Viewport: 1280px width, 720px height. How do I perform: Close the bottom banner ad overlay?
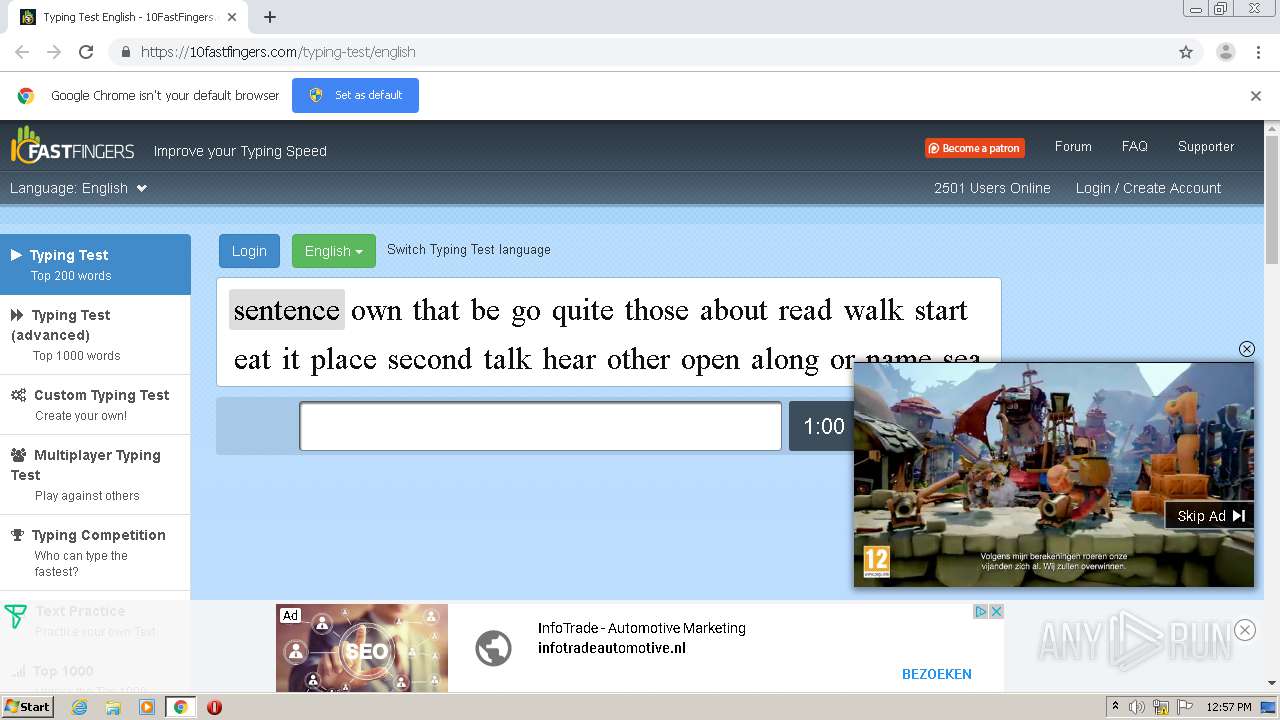1245,630
